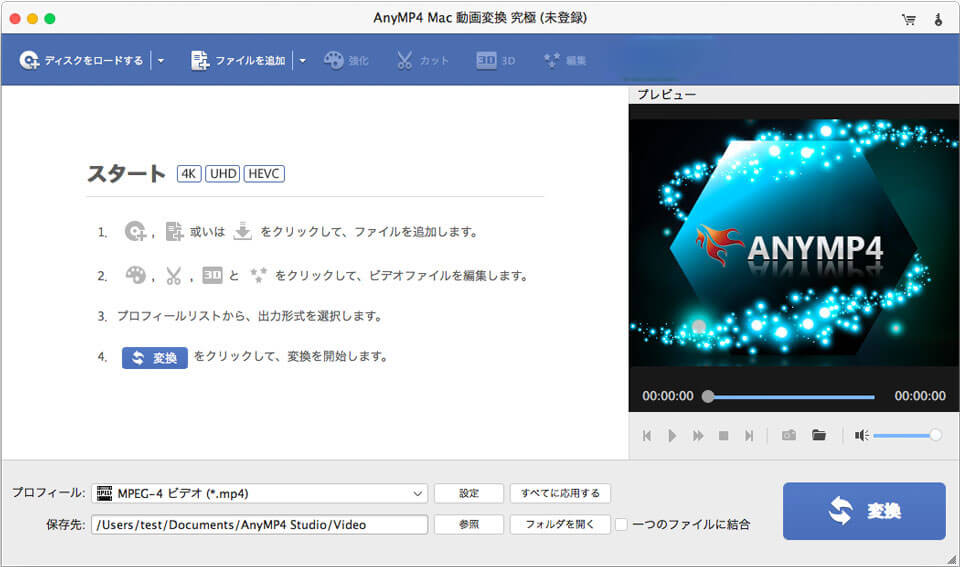Image resolution: width=960 pixels, height=567 pixels.
Task: Play the preview video
Action: coord(672,435)
